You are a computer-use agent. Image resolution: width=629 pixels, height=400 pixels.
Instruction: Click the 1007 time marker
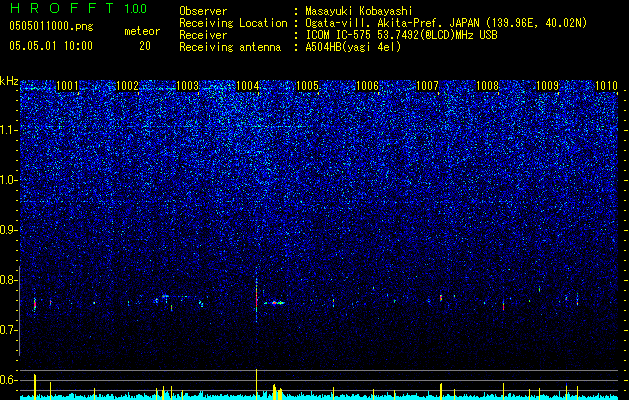tap(428, 85)
